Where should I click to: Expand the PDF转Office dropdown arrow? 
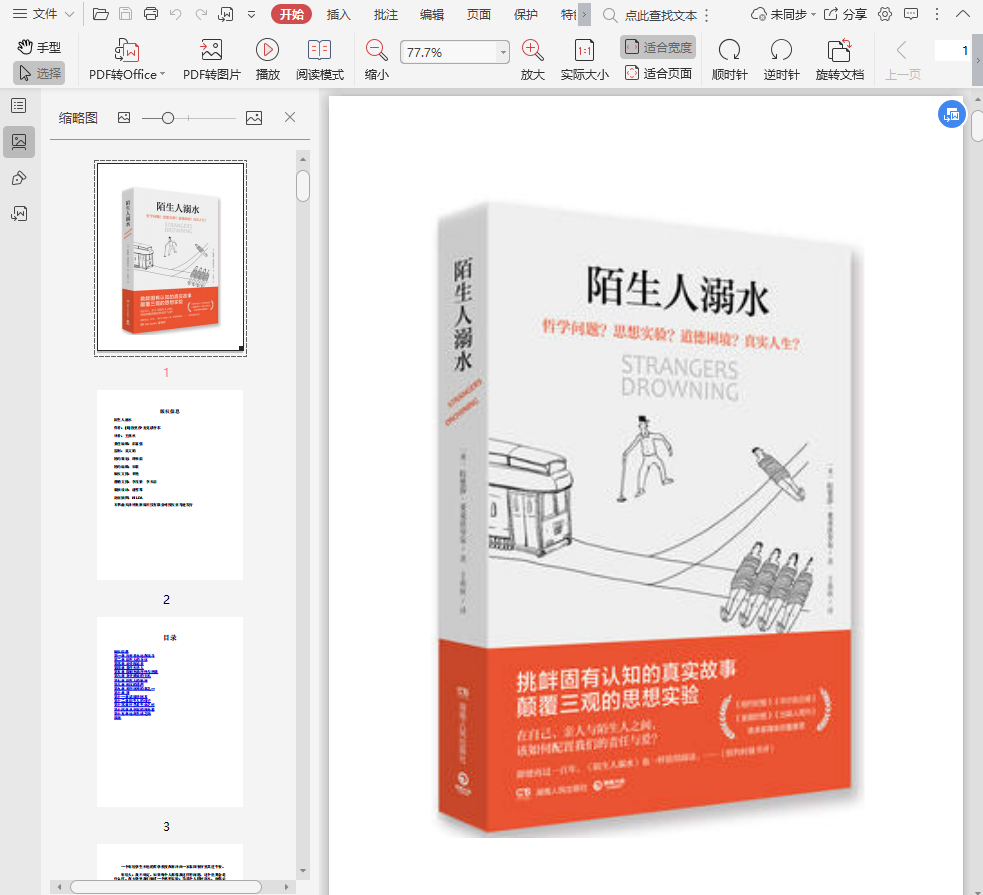tap(162, 75)
